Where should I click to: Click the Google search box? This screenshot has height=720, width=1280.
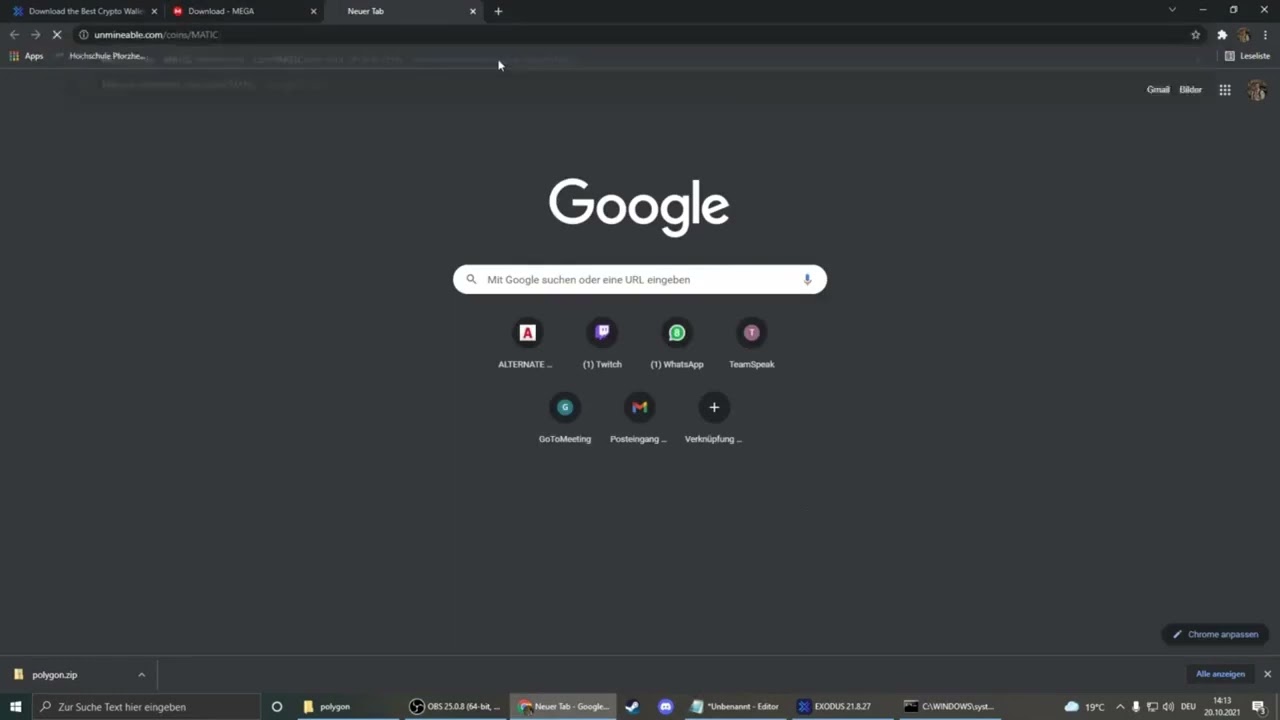point(640,279)
